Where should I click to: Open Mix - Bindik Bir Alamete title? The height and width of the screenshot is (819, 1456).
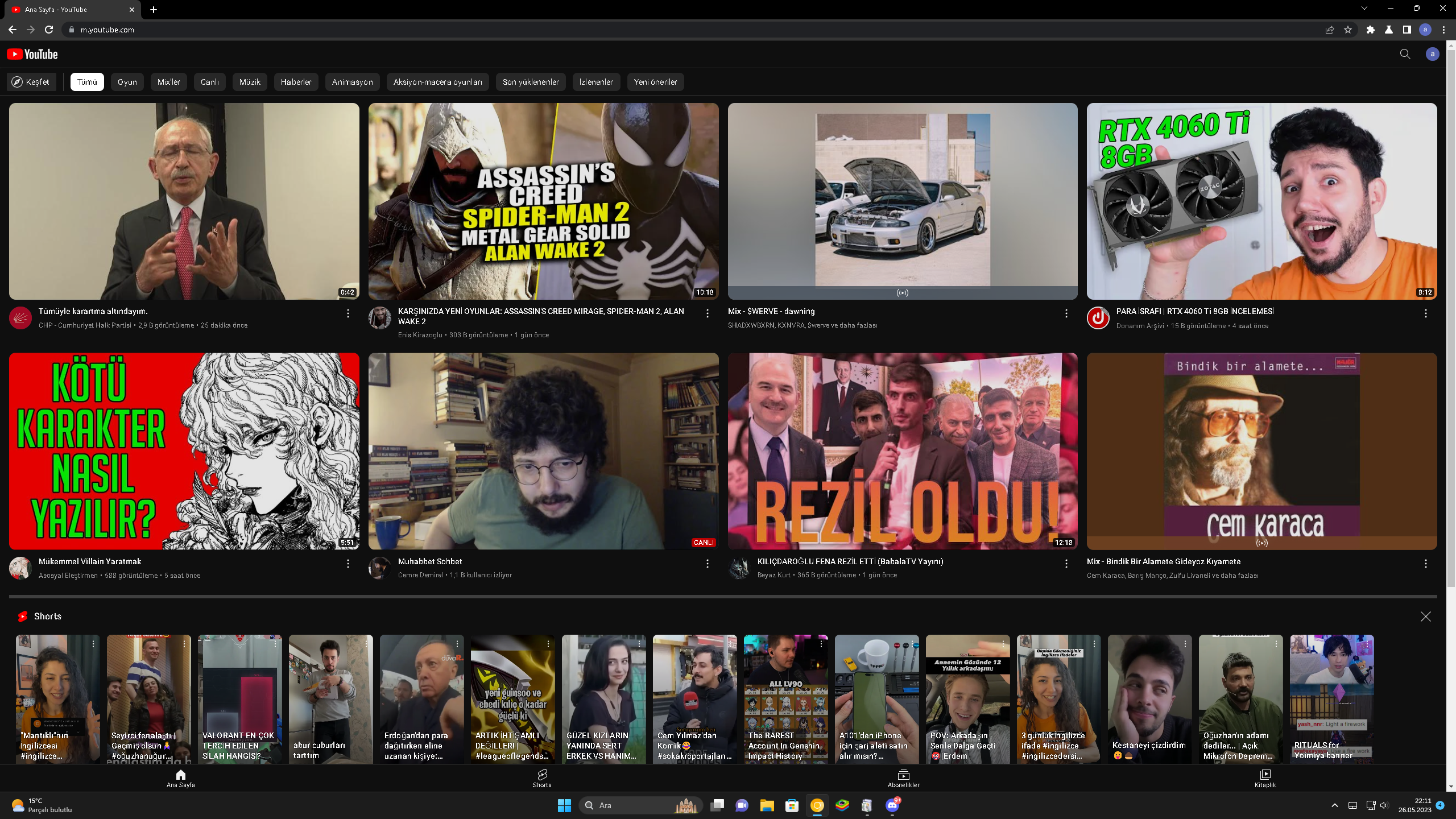1164,561
